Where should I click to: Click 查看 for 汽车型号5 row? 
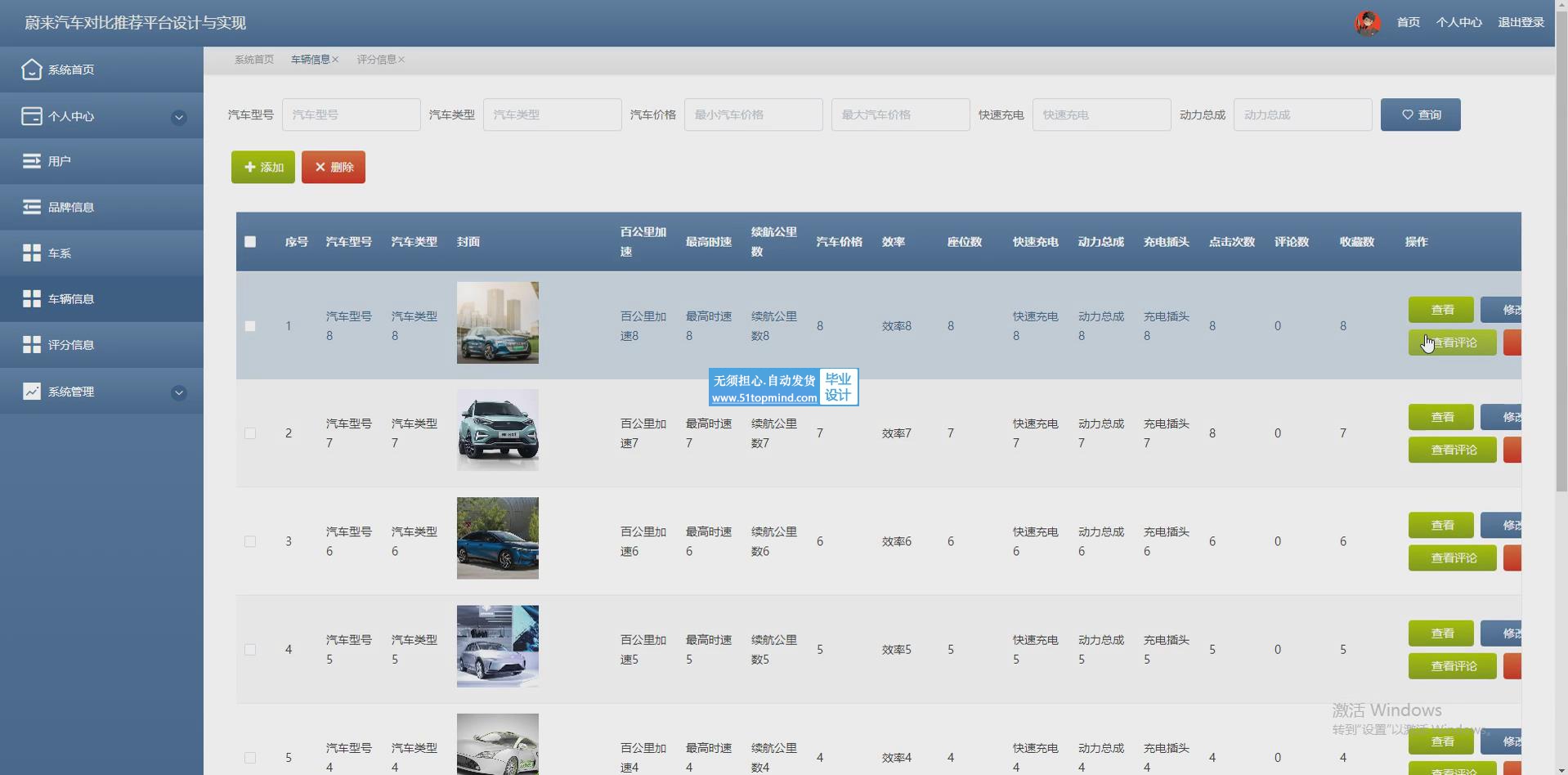1441,633
